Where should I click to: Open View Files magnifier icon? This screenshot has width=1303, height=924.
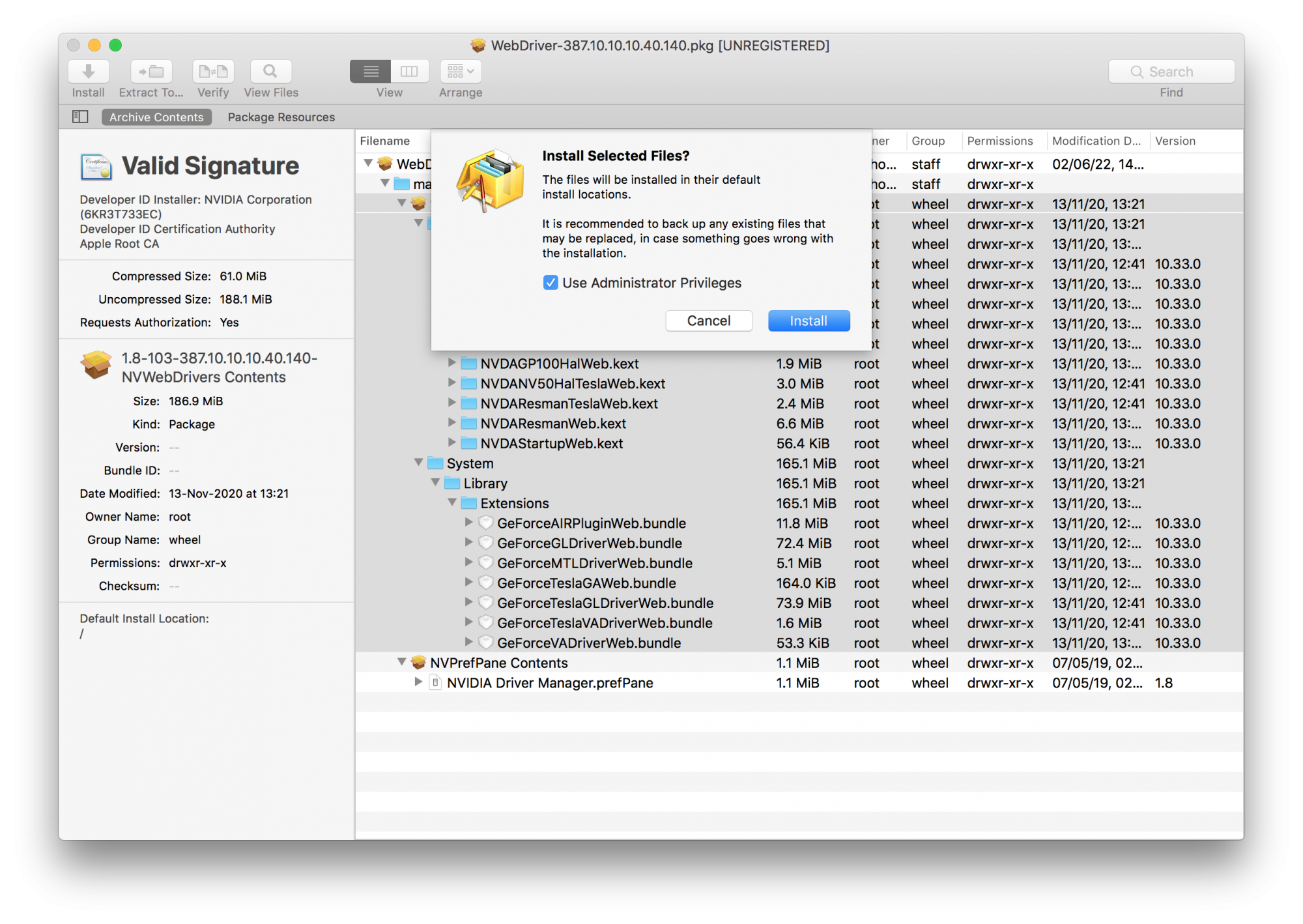coord(270,72)
